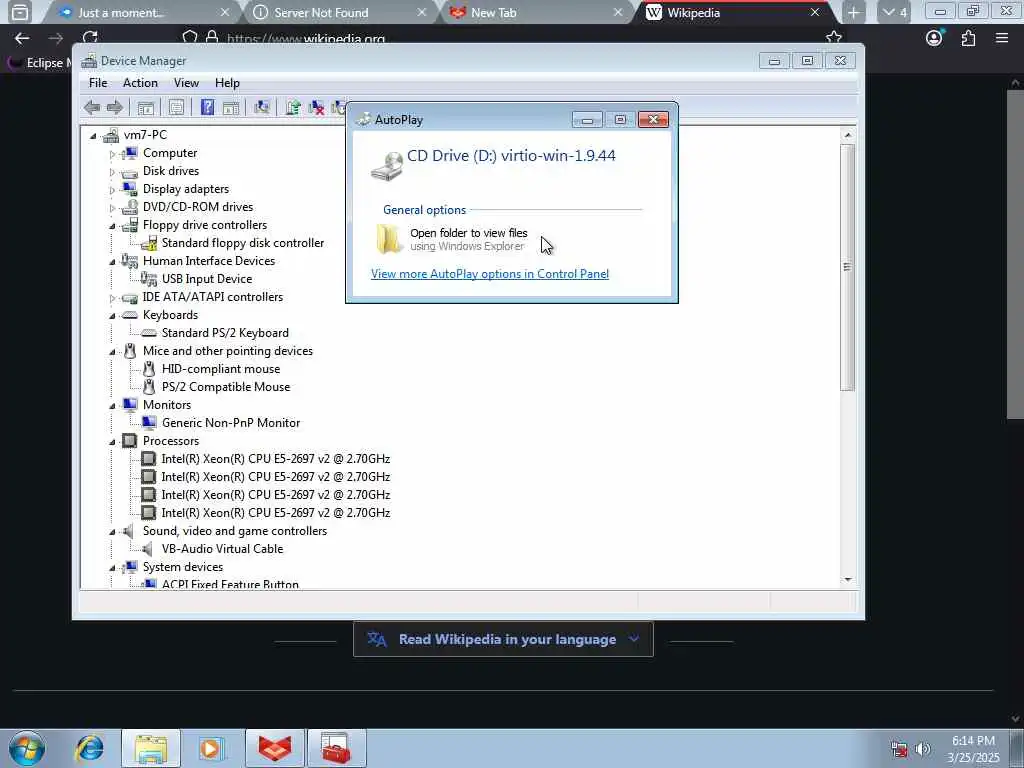Launch Internet Explorer from the taskbar
This screenshot has height=768, width=1024.
click(89, 748)
